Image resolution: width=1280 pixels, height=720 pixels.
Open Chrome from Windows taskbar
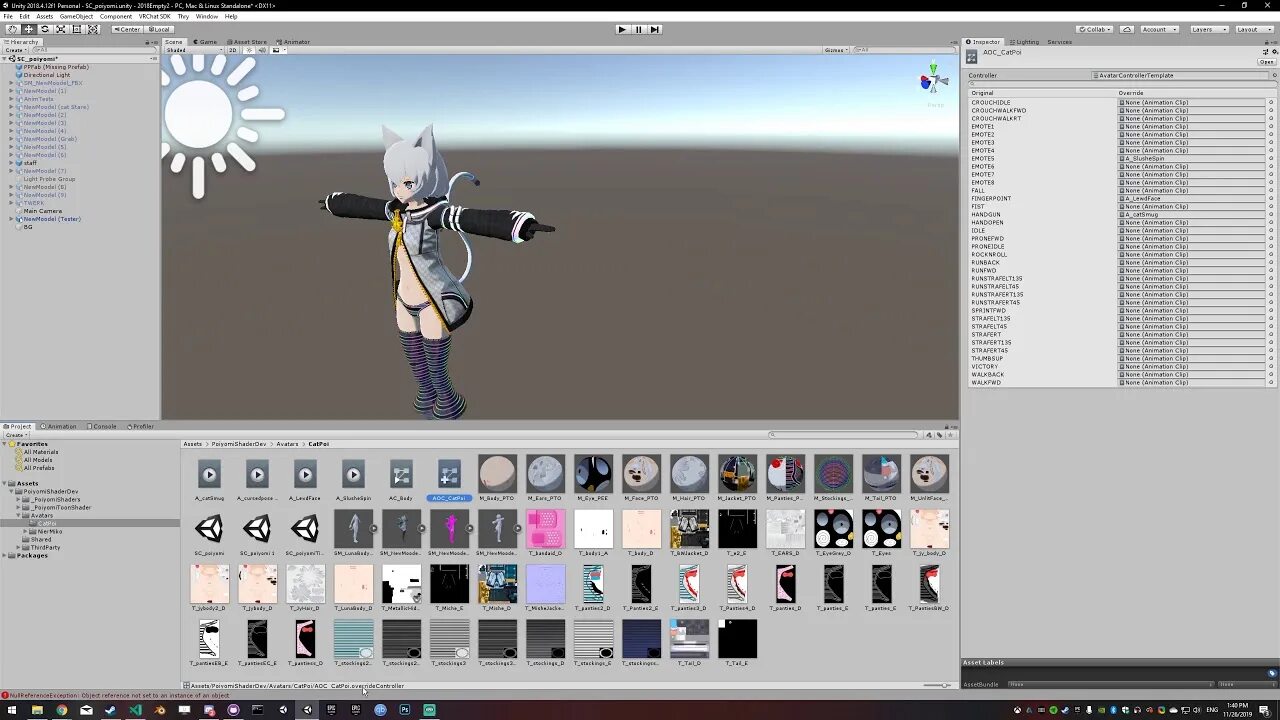pos(61,710)
